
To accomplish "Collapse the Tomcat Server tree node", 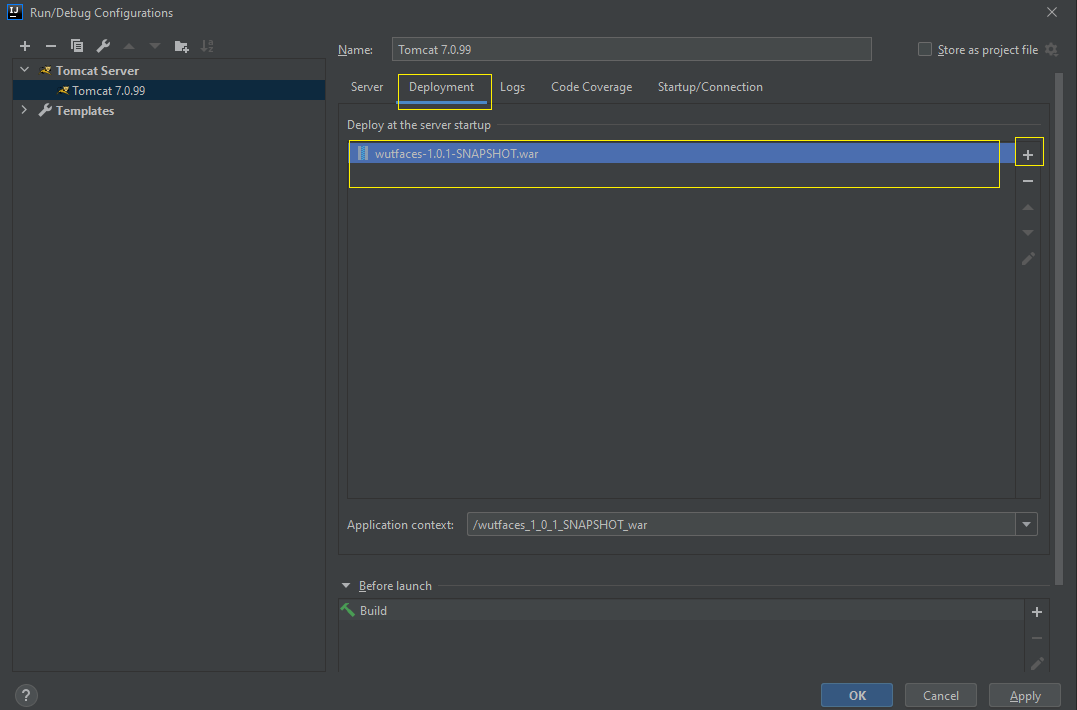I will point(25,71).
